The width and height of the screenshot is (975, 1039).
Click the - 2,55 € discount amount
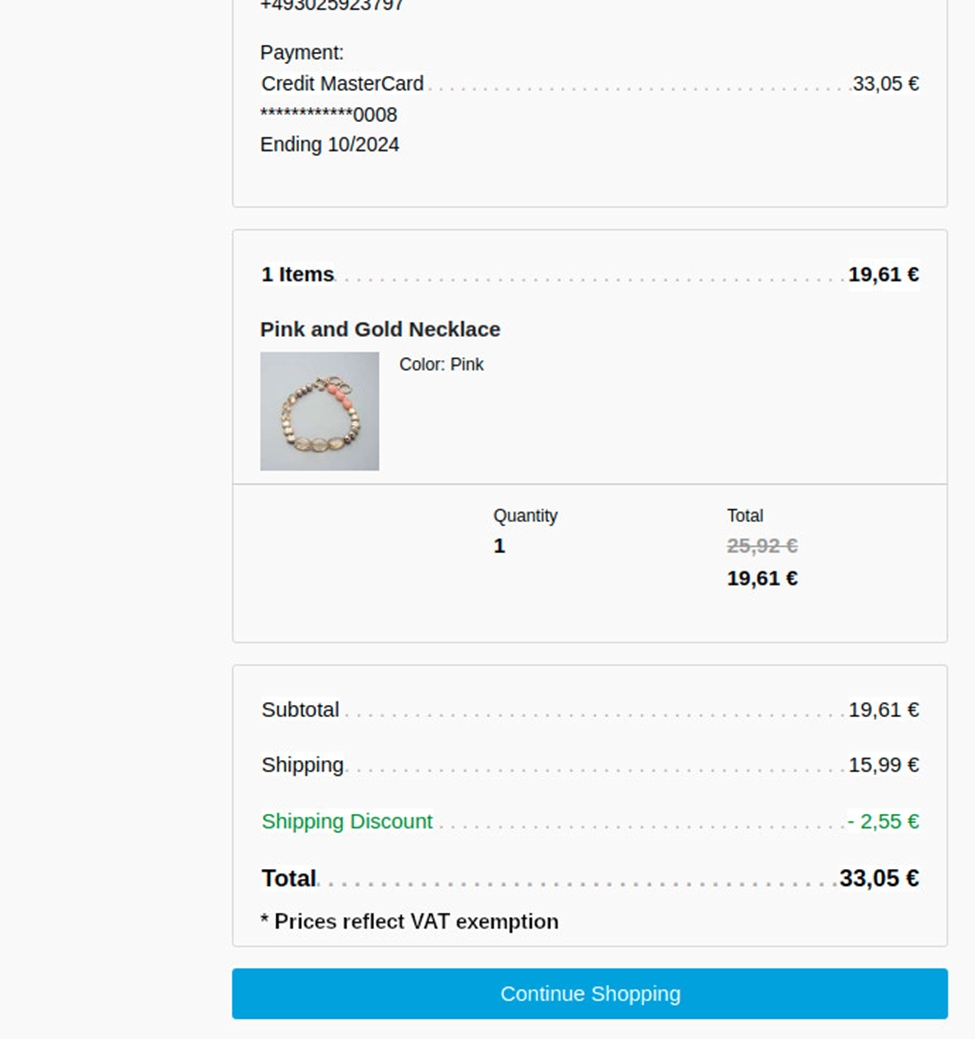tap(883, 821)
